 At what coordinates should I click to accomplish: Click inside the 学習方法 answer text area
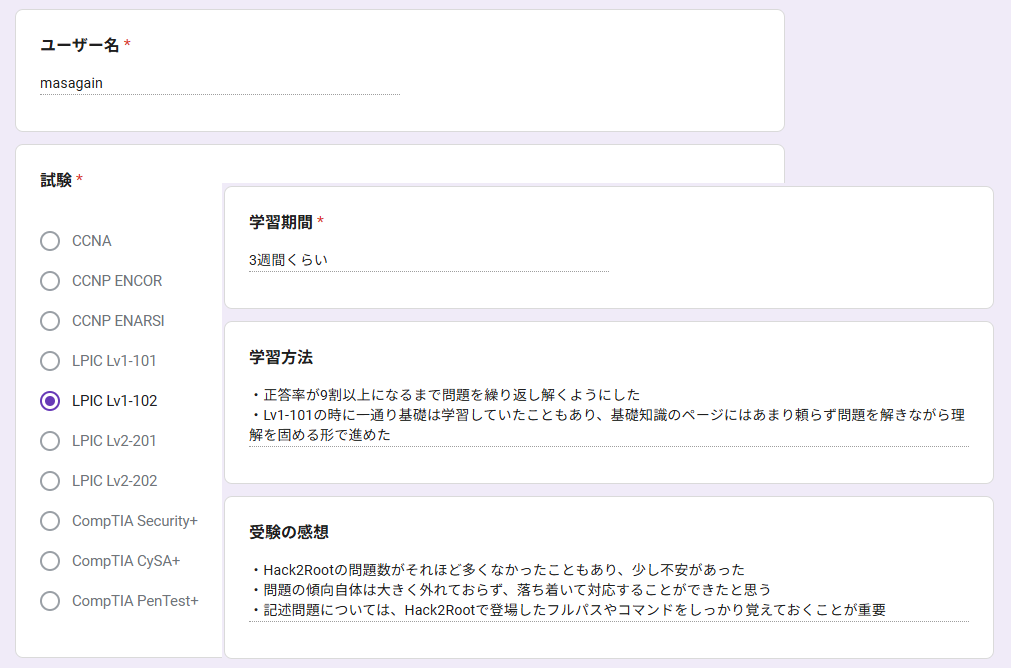(608, 415)
